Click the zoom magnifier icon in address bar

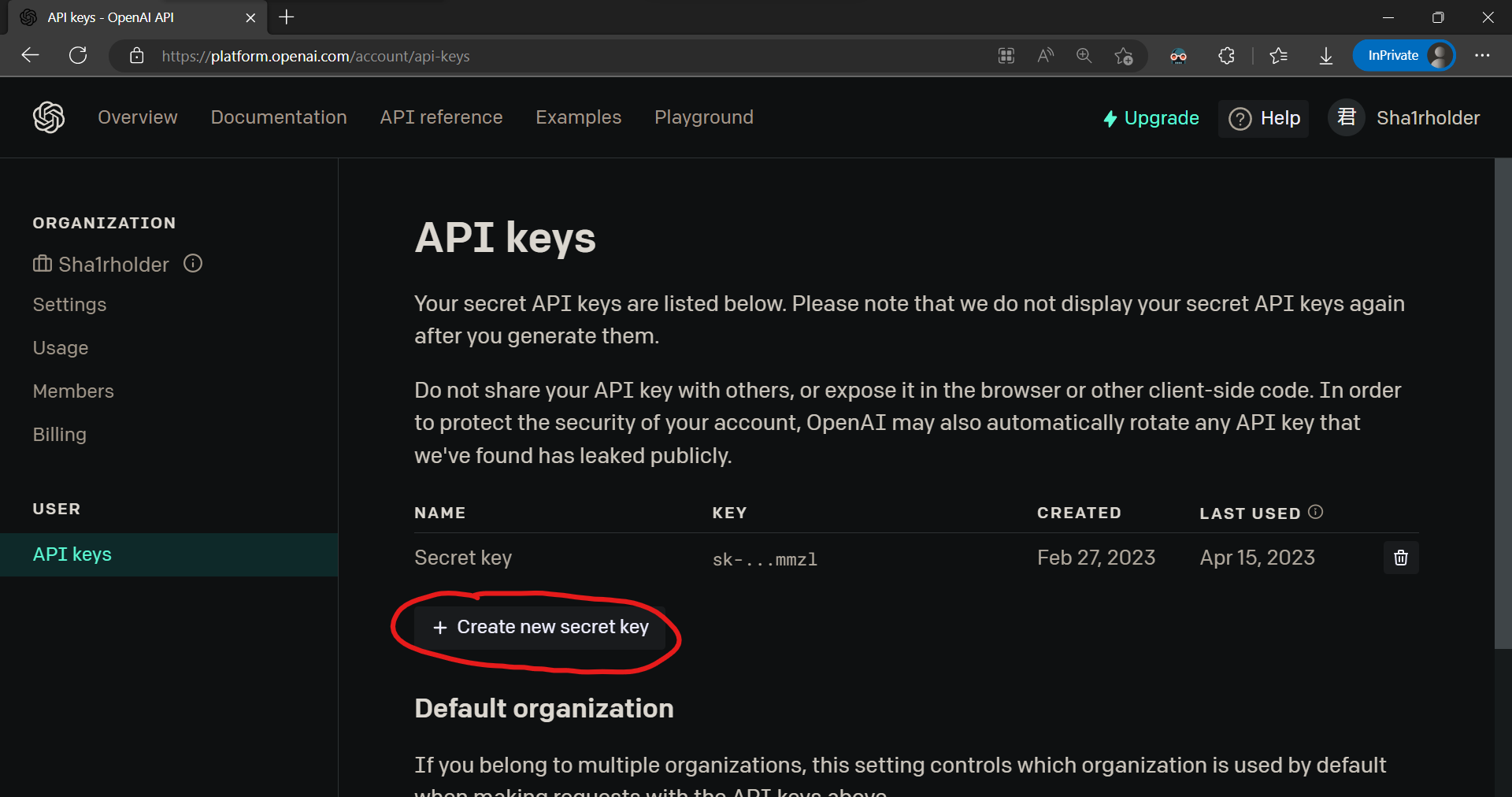click(x=1084, y=56)
